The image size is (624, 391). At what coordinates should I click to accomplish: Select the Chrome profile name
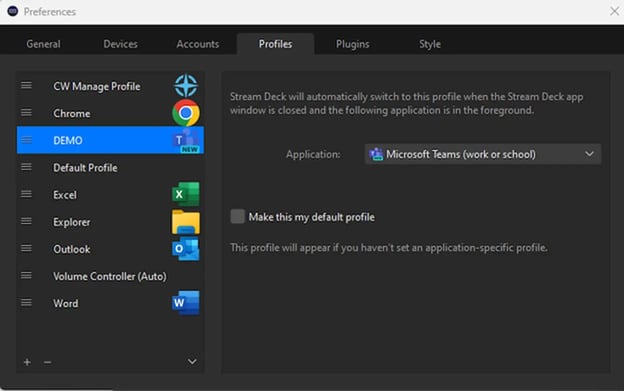(x=72, y=113)
